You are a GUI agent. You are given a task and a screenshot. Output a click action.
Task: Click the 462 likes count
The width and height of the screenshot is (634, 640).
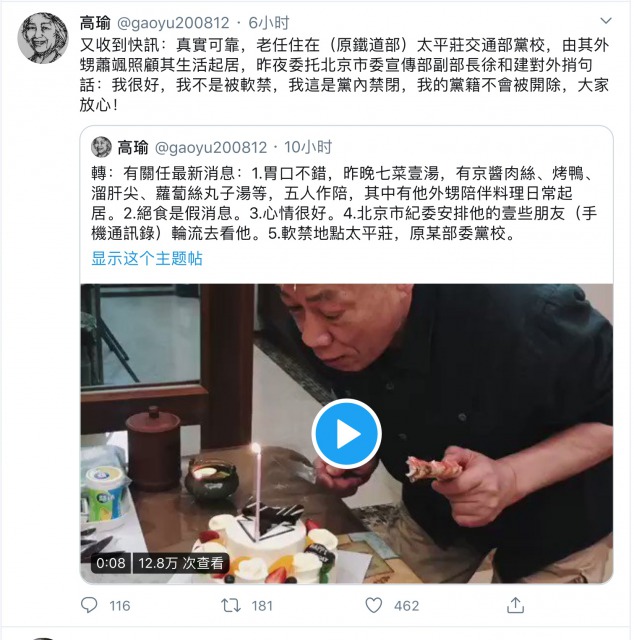pos(407,606)
